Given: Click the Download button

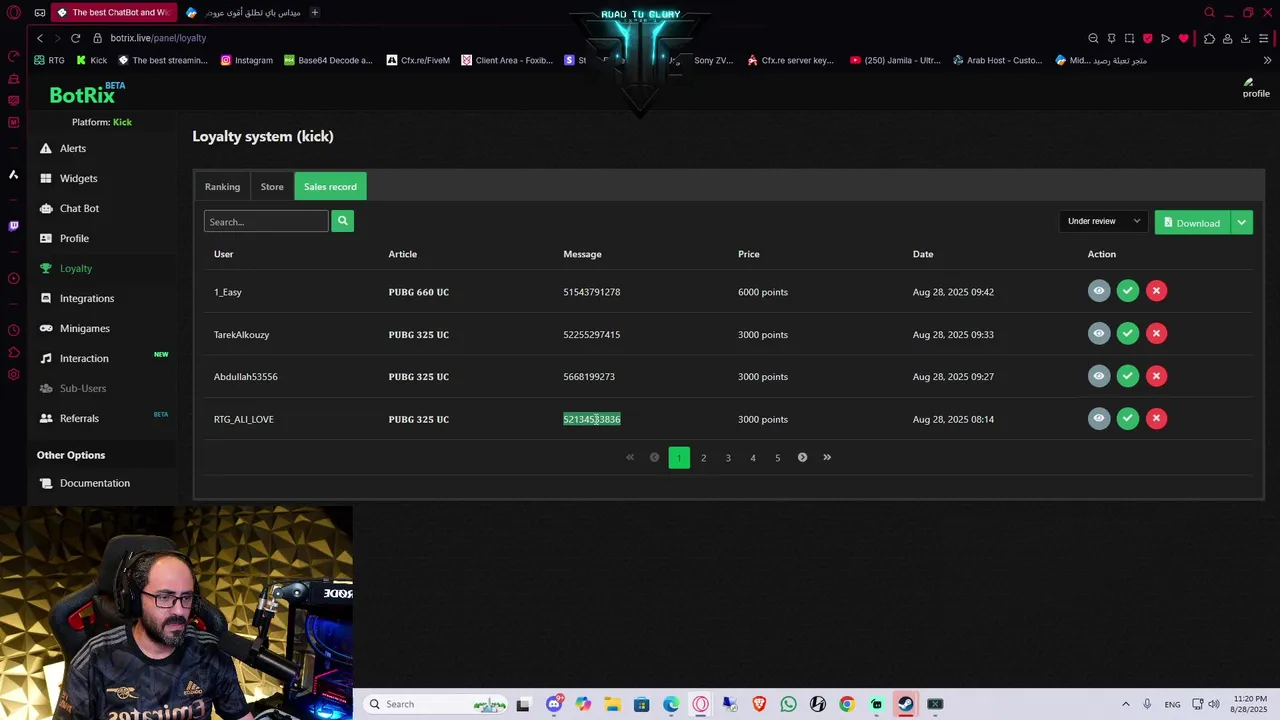Looking at the screenshot, I should pyautogui.click(x=1192, y=222).
